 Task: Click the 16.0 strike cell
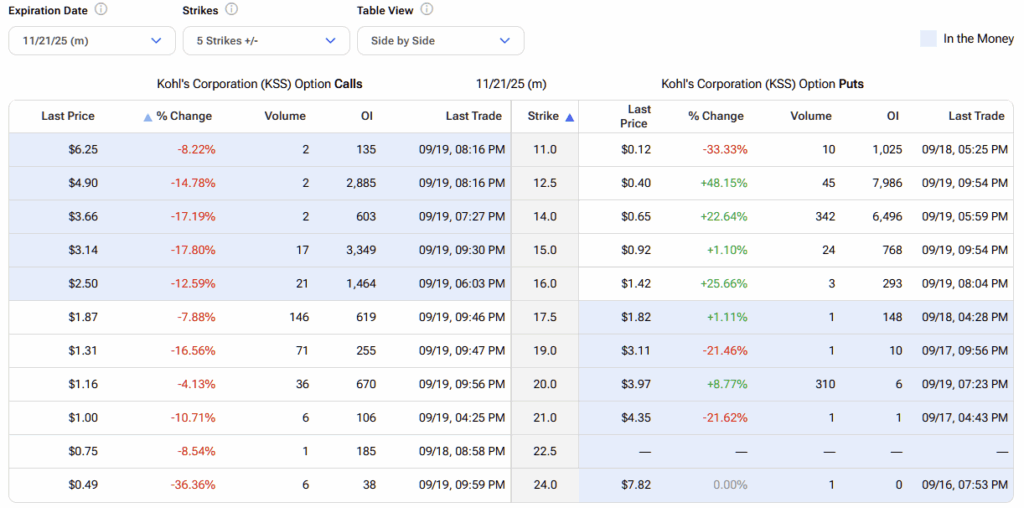point(545,284)
